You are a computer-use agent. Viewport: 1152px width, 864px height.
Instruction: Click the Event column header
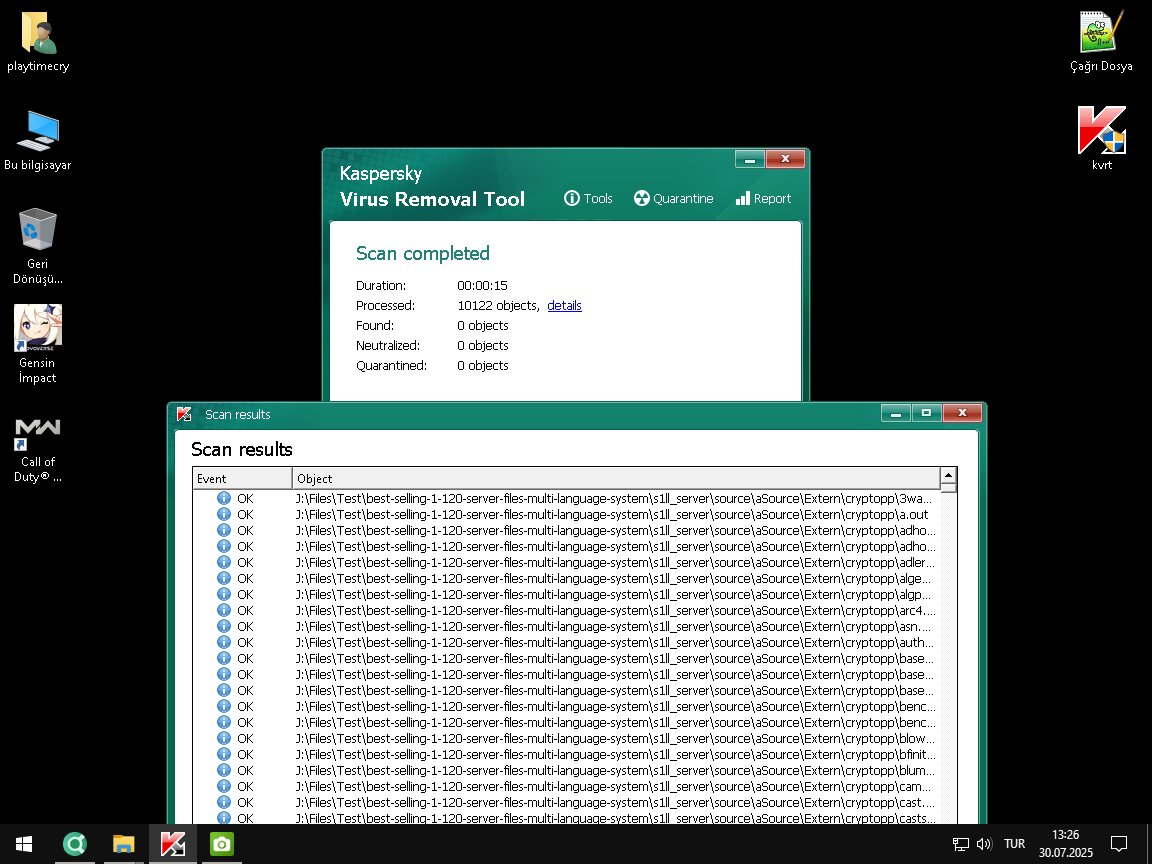point(242,478)
